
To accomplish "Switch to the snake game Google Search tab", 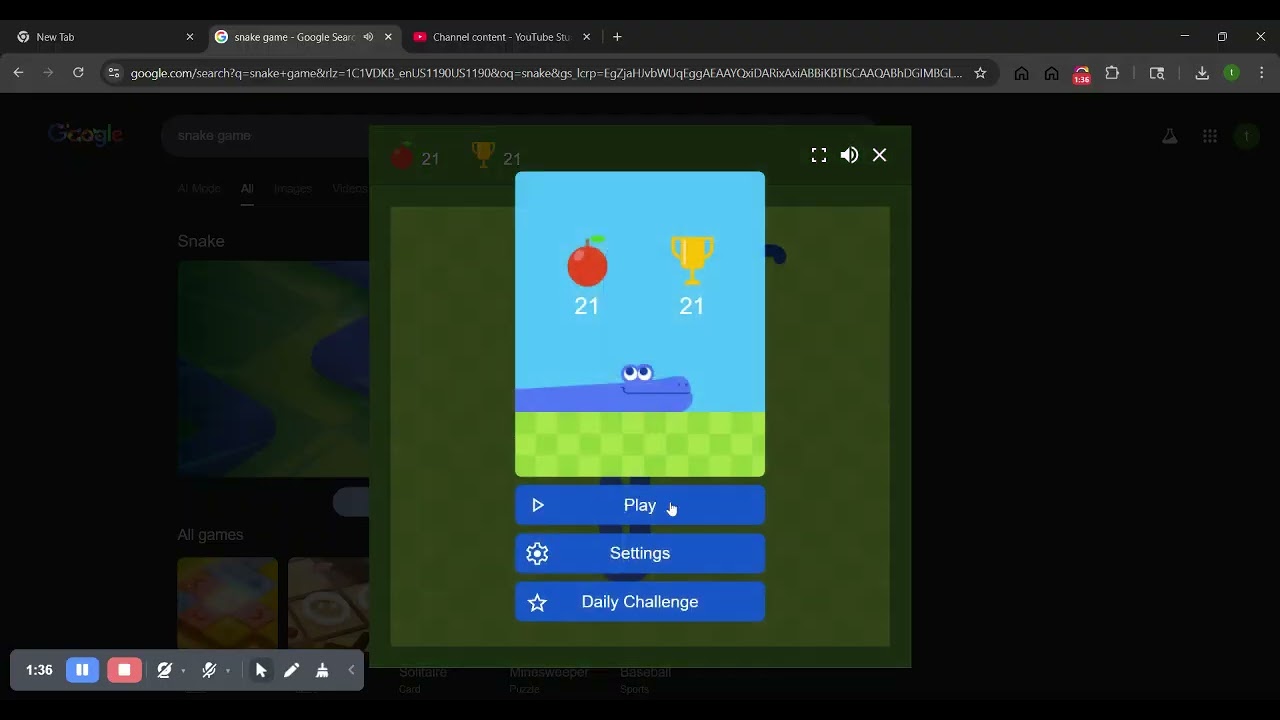I will point(295,37).
